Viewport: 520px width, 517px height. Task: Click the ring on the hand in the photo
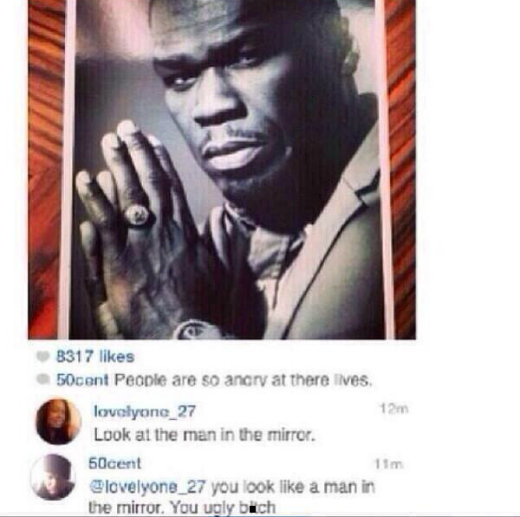137,216
